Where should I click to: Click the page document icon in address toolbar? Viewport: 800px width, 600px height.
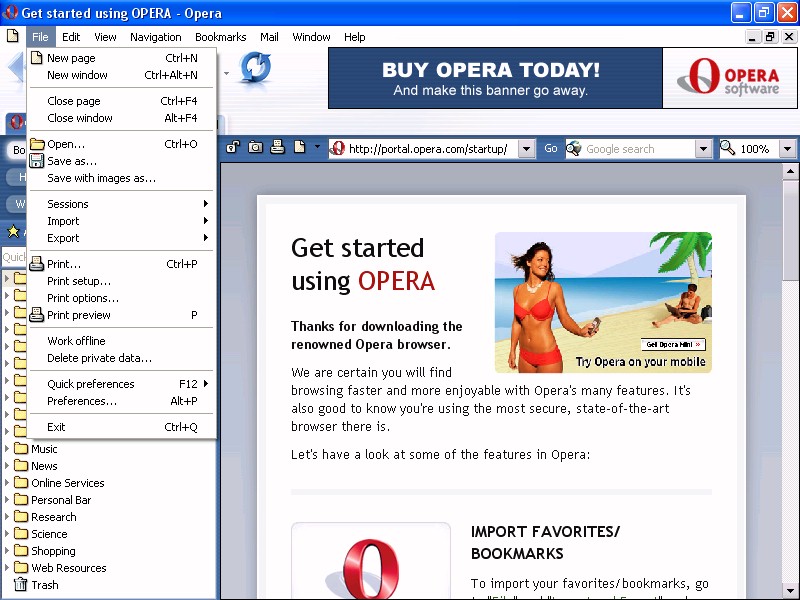(299, 147)
